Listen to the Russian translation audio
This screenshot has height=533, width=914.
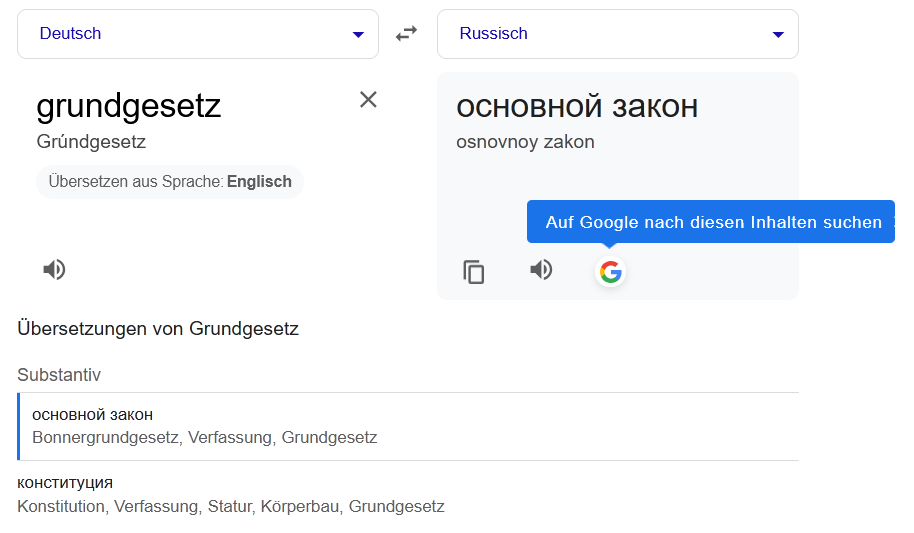coord(541,270)
